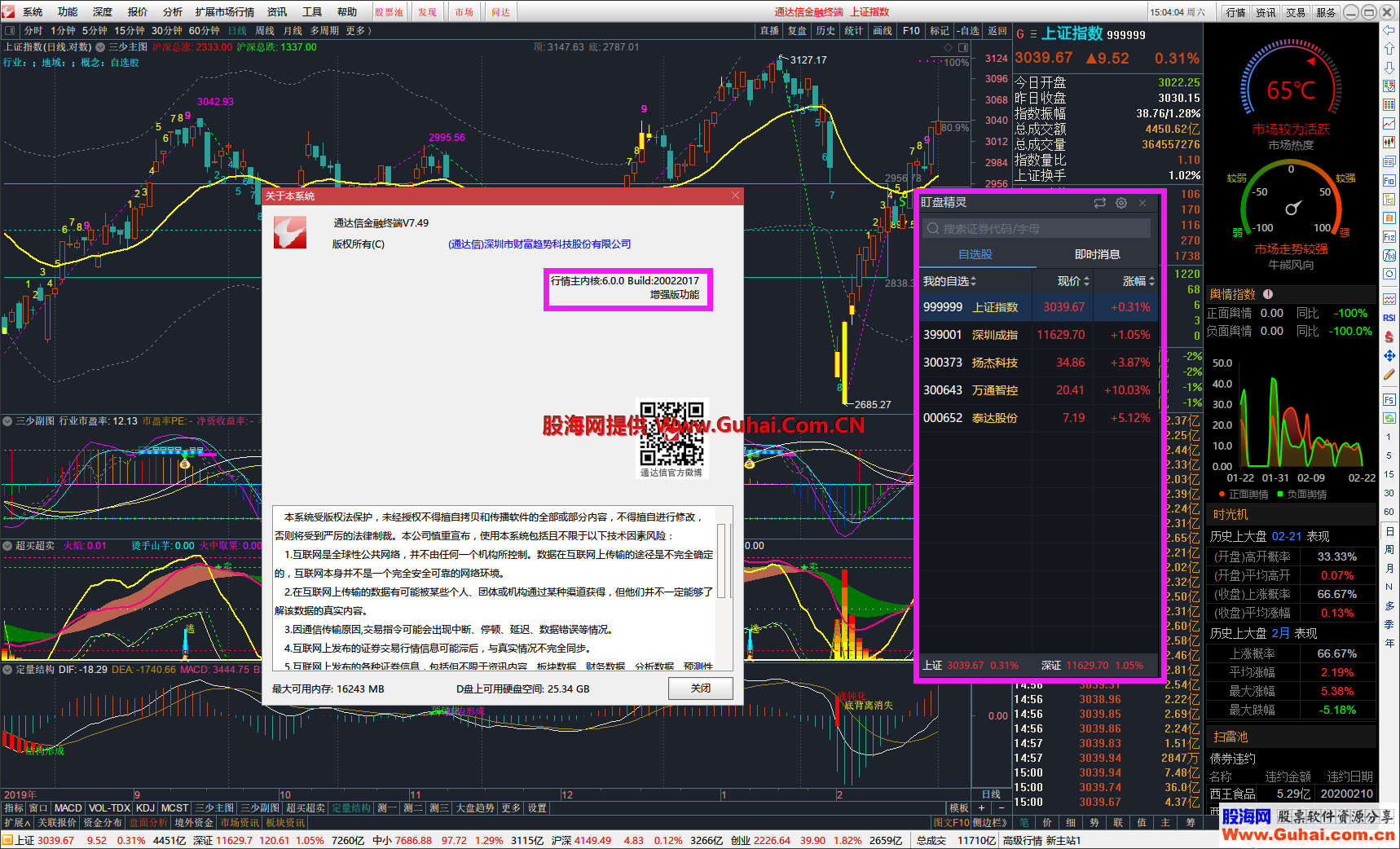Click the four-way move arrows icon in right sidebar
1400x849 pixels.
click(x=1389, y=355)
